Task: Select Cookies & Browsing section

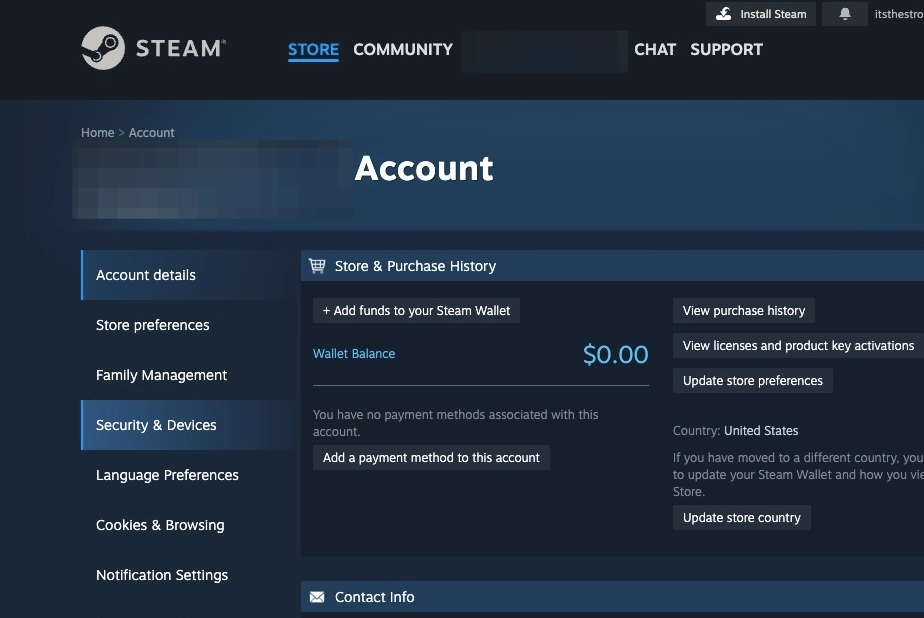Action: (160, 525)
